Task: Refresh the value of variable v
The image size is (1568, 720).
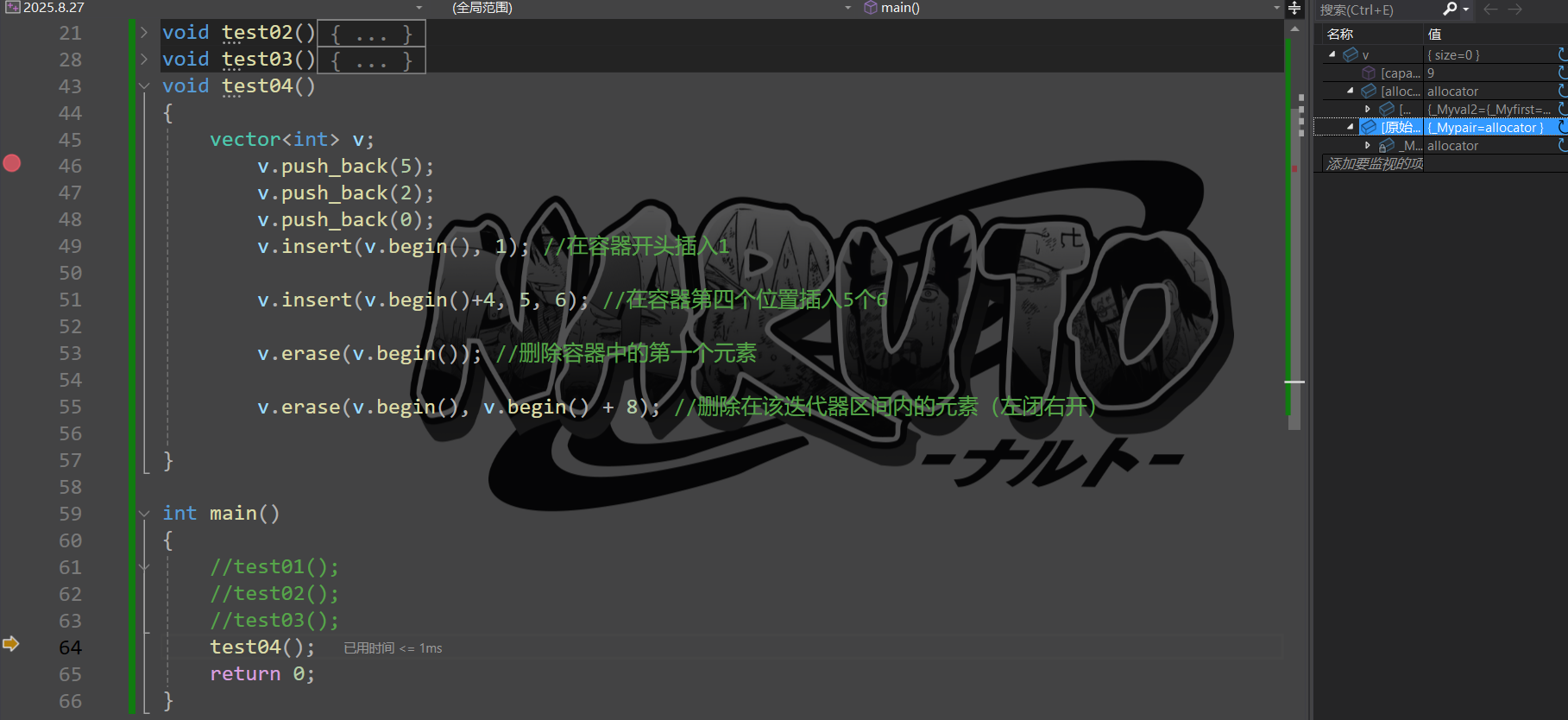Action: 1562,54
